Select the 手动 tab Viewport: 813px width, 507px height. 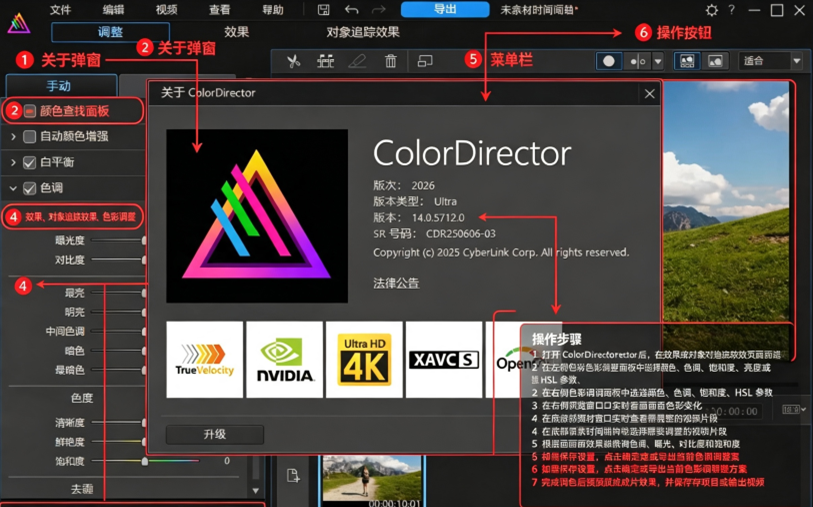coord(61,86)
